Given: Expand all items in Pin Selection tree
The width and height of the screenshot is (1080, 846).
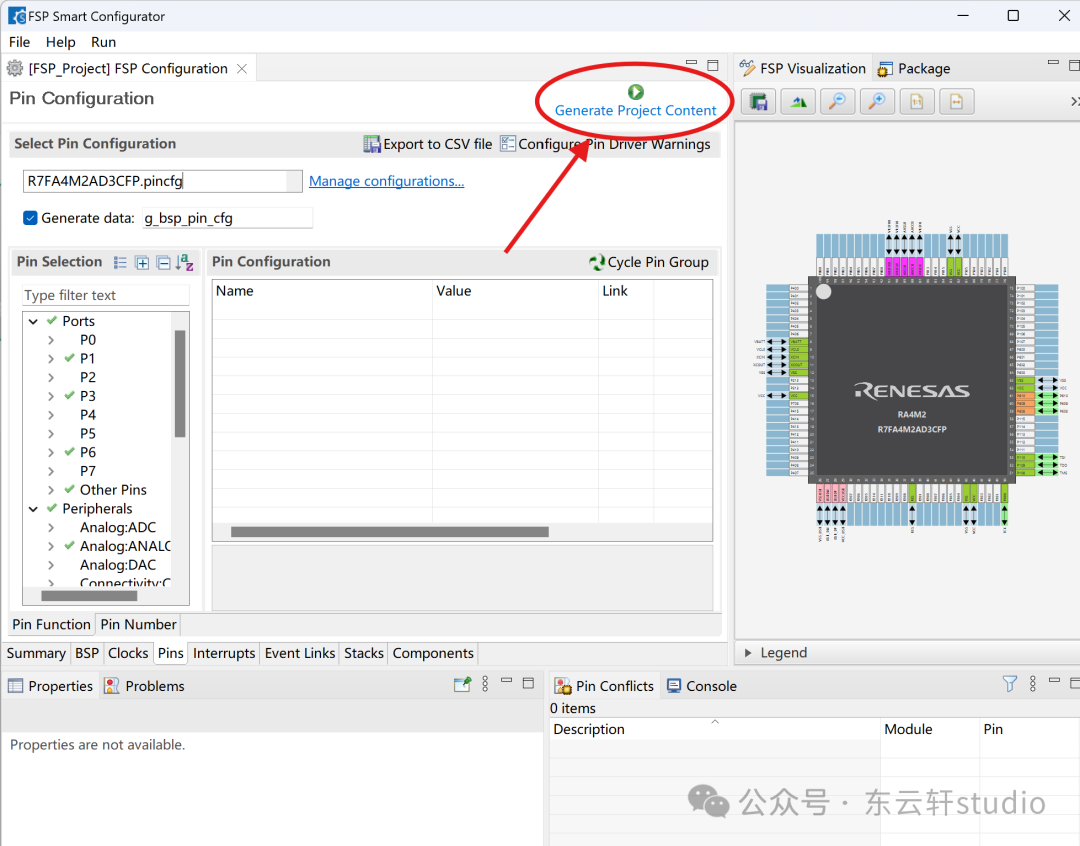Looking at the screenshot, I should pyautogui.click(x=142, y=262).
